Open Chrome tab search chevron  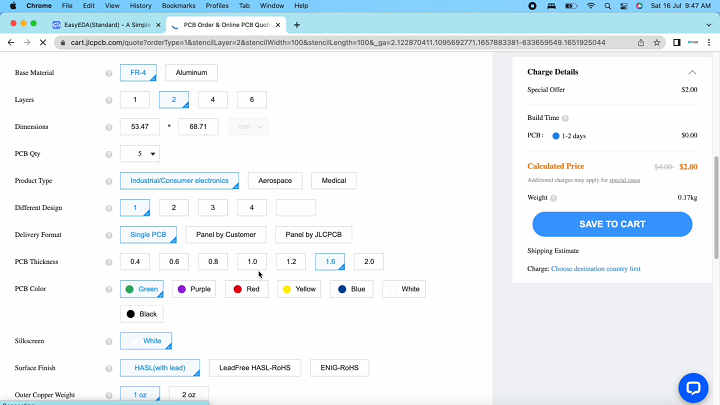709,25
